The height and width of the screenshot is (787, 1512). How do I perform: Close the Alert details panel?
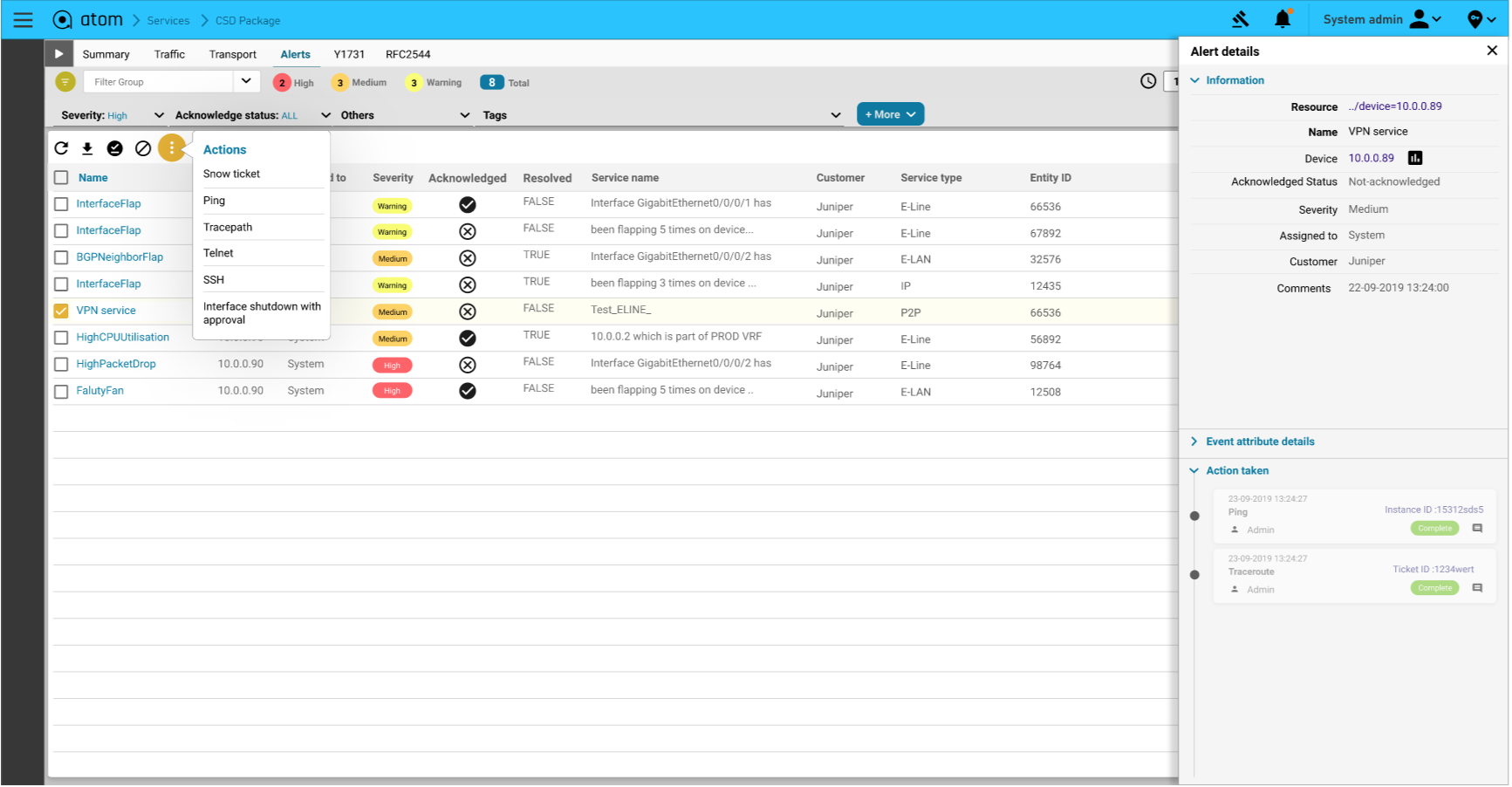point(1492,51)
